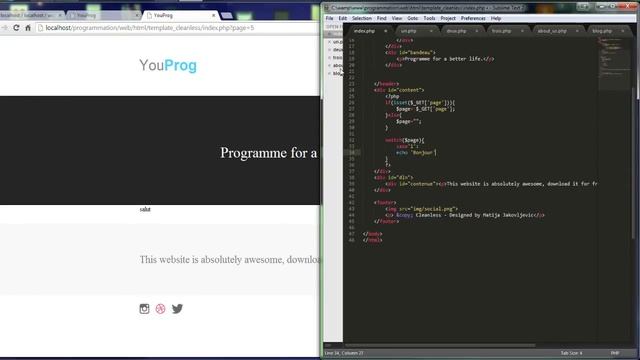Click the page icon in the address bar
Screen dimensions: 640x360
coord(40,28)
